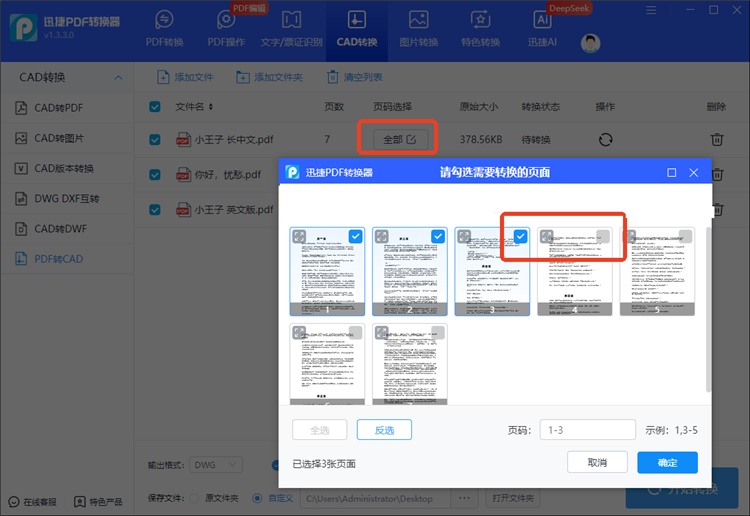Collapse the CAD转换 sidebar section
The width and height of the screenshot is (750, 516).
click(x=118, y=77)
